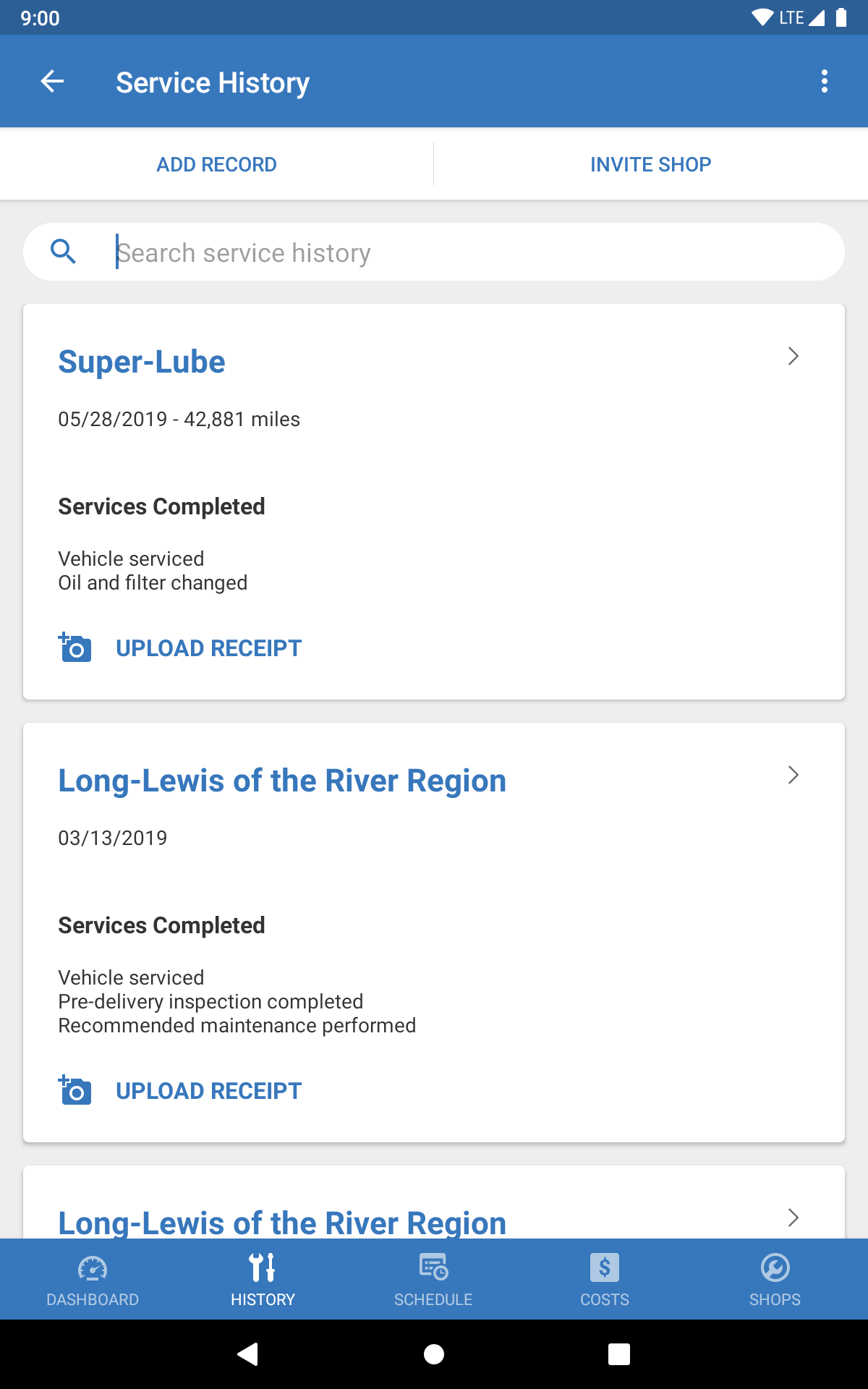Switch to the Schedule tab
Screen dimensions: 868x1389
[433, 1280]
